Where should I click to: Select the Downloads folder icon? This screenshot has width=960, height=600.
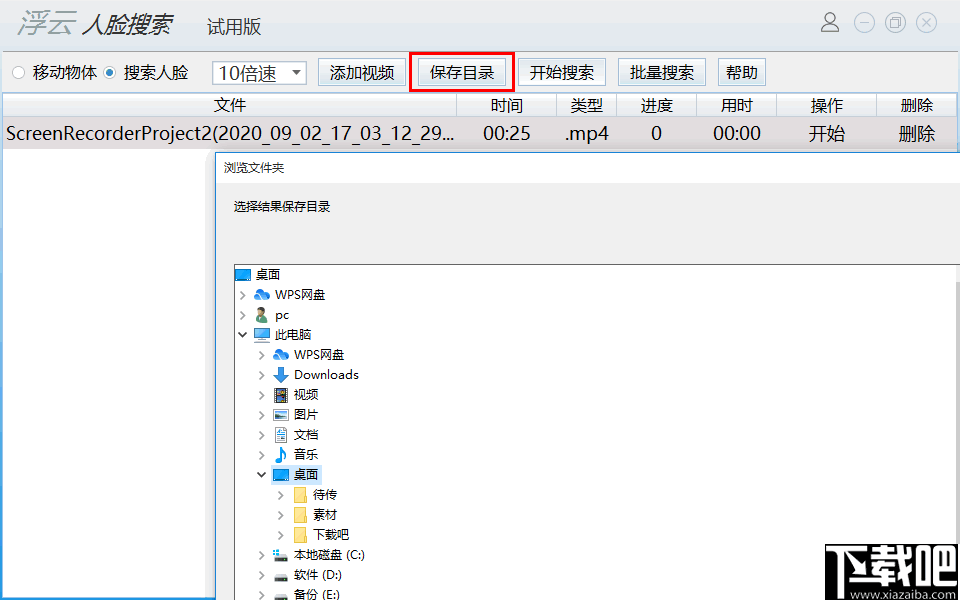pos(281,374)
